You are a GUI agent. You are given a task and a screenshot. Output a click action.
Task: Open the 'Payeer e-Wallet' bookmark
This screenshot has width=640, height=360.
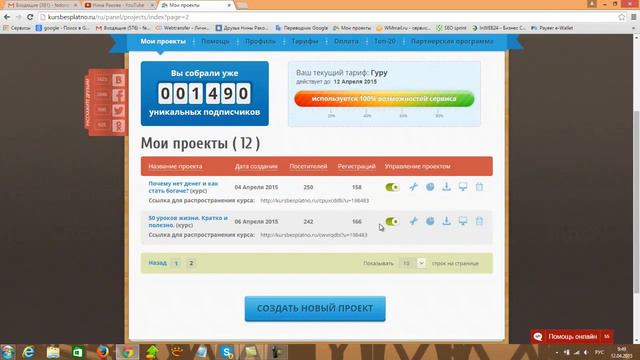[x=552, y=28]
